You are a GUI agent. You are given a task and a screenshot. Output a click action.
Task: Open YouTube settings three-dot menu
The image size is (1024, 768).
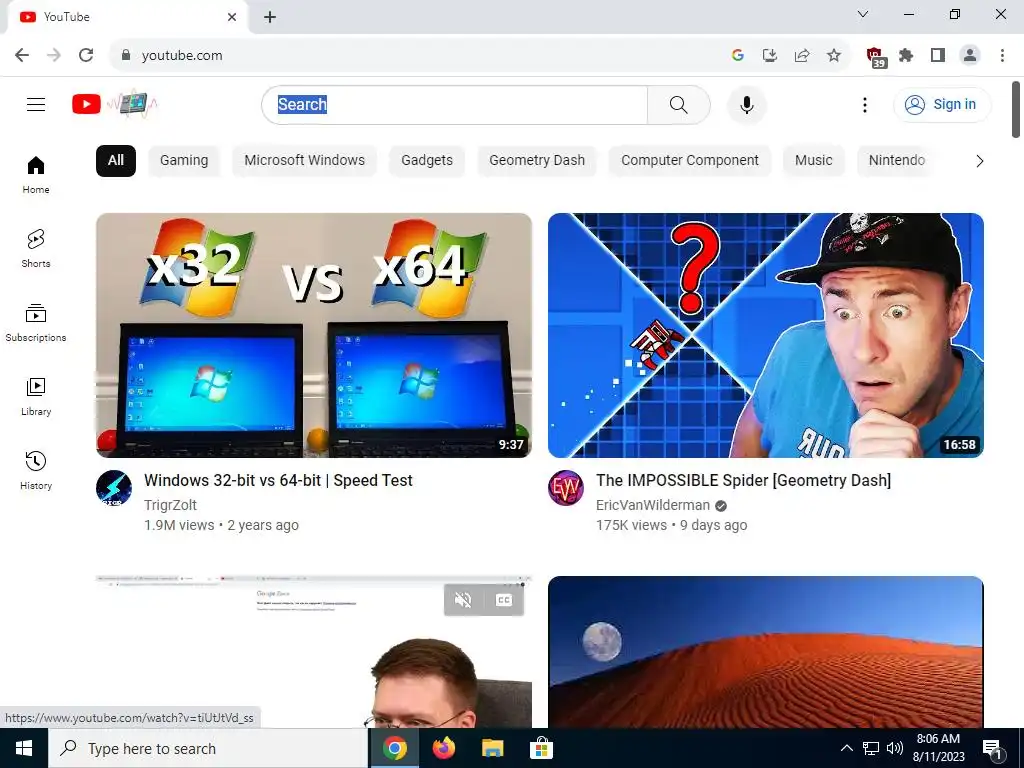tap(865, 104)
